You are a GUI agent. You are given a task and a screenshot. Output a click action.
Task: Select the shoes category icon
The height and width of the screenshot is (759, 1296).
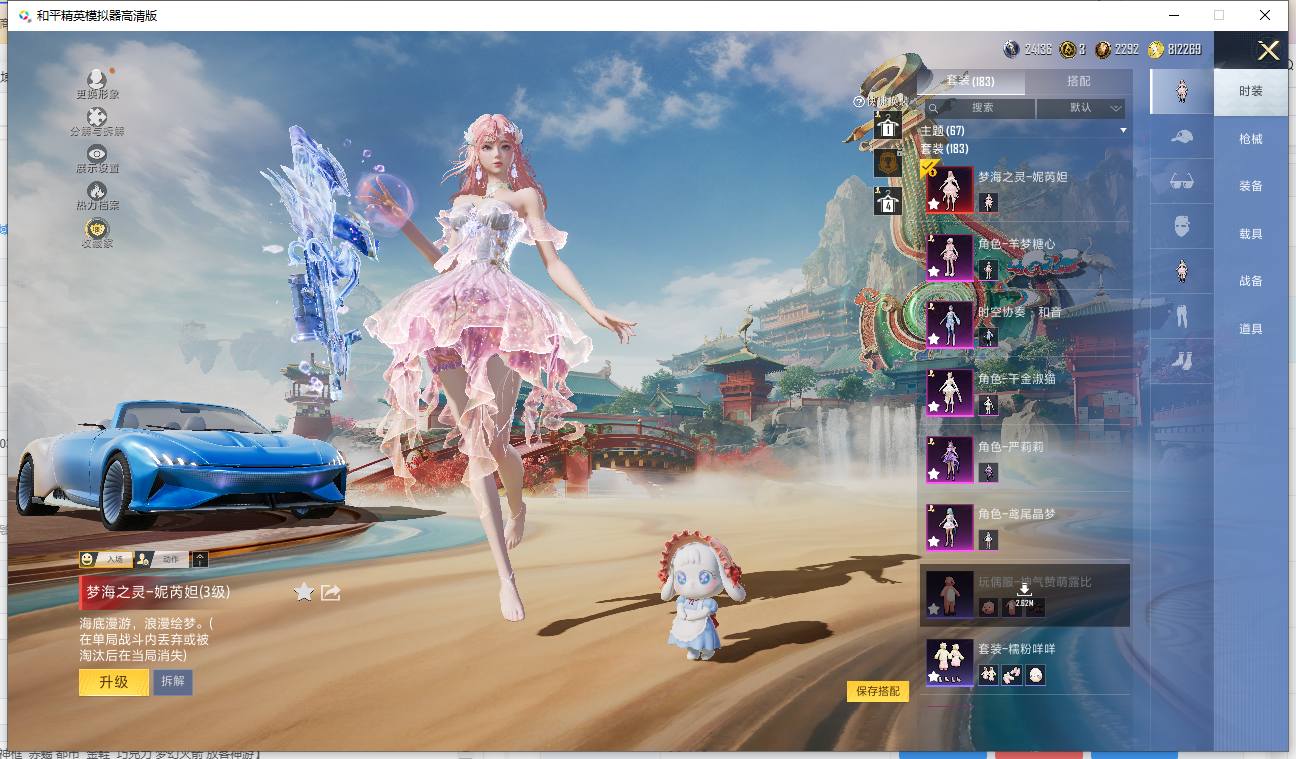(x=1182, y=359)
